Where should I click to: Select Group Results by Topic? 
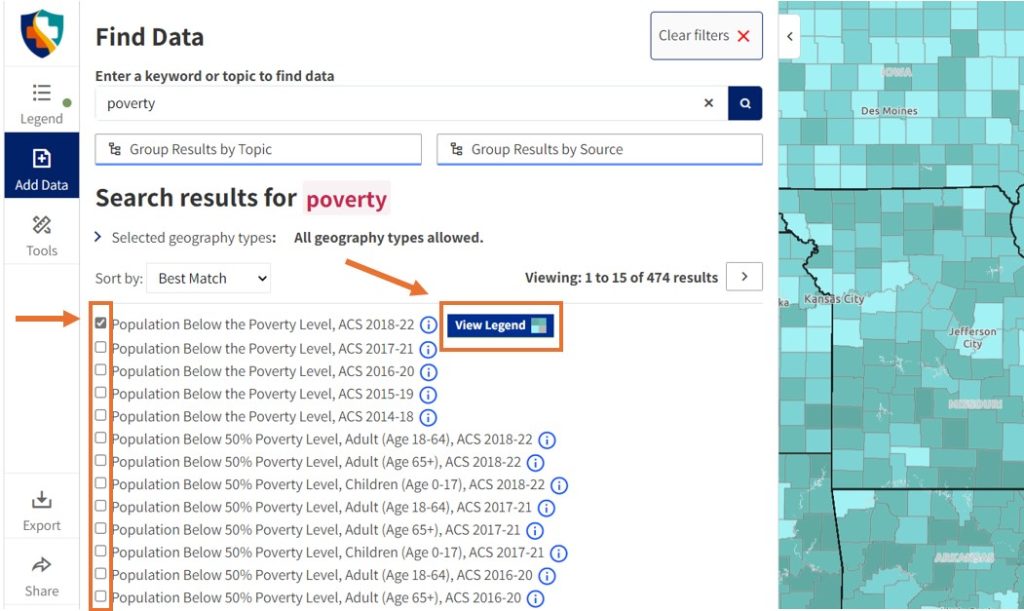point(258,149)
